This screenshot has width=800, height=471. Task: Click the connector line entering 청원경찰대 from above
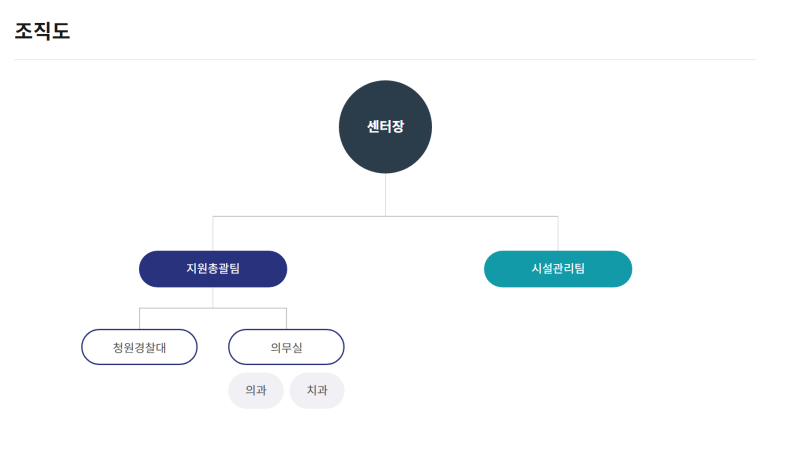click(139, 319)
